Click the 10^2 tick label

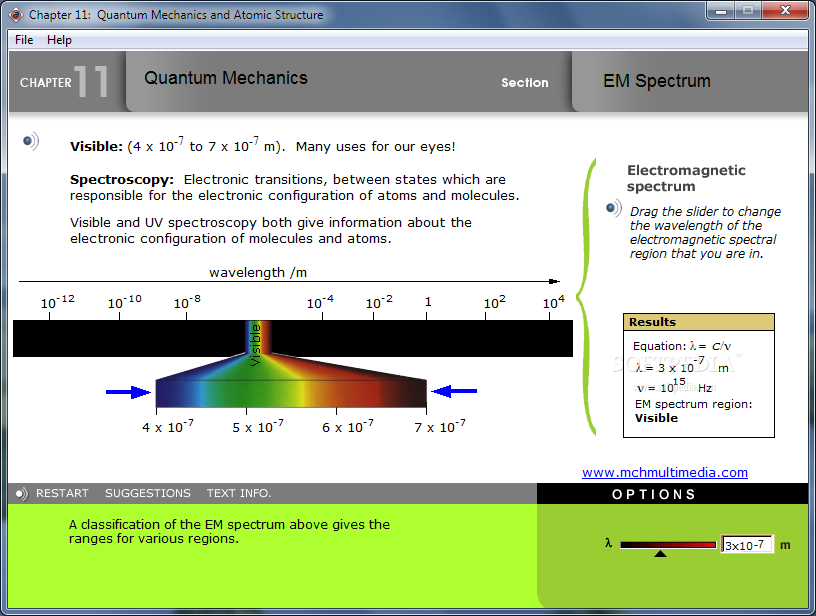tap(494, 302)
